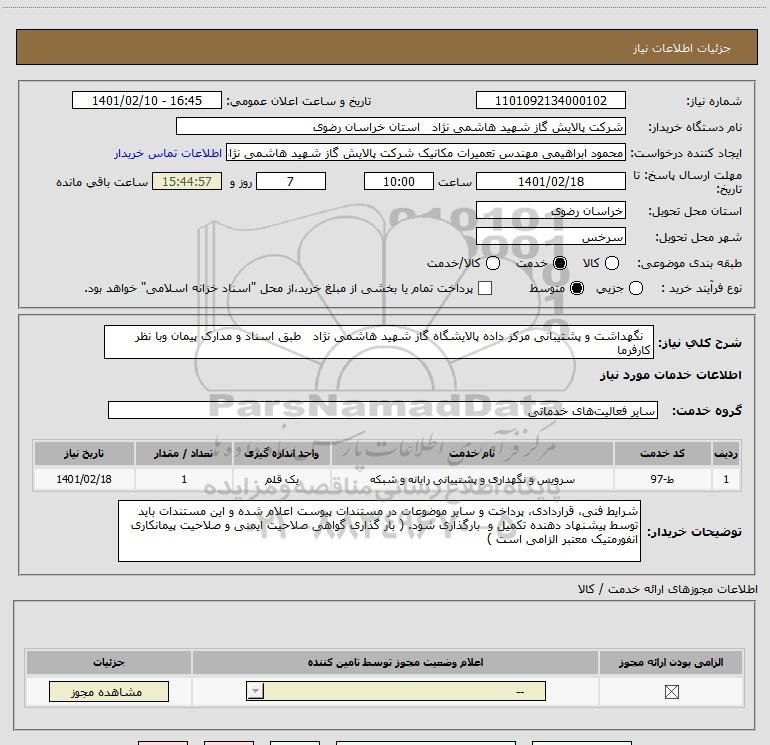Choose the جزیی purchase type radio
The height and width of the screenshot is (745, 770).
tap(635, 288)
